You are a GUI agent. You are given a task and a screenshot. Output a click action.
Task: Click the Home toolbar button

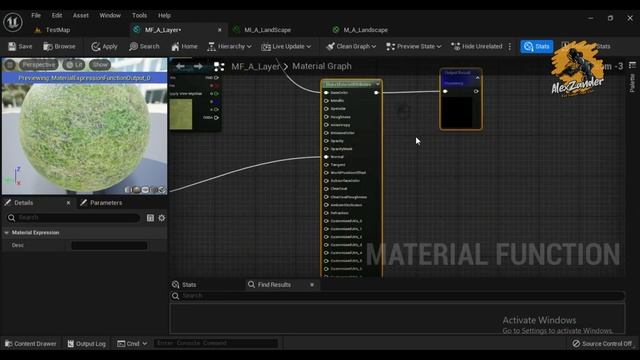[x=184, y=47]
